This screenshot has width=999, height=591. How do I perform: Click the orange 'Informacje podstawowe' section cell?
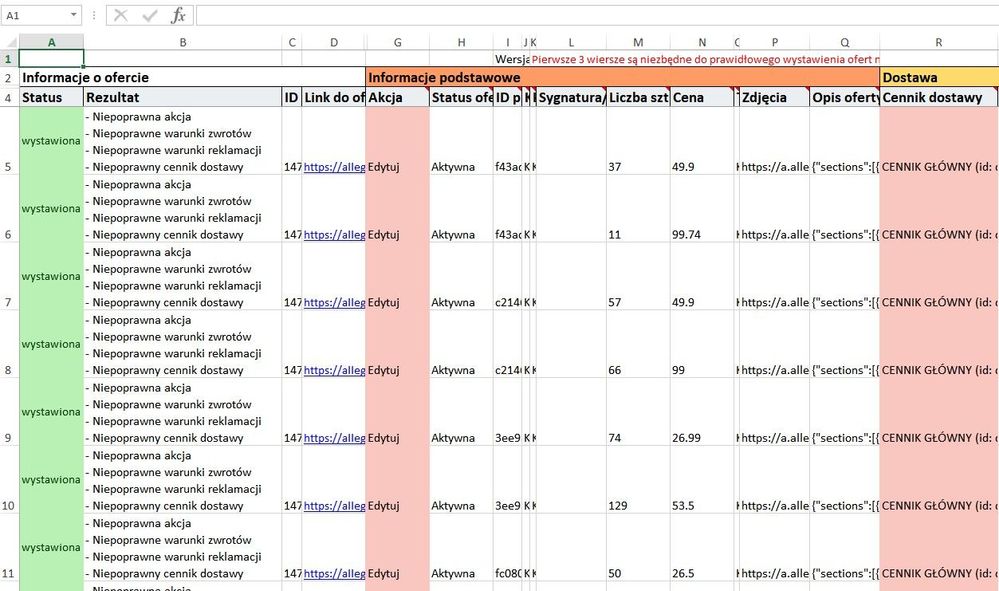pos(622,78)
